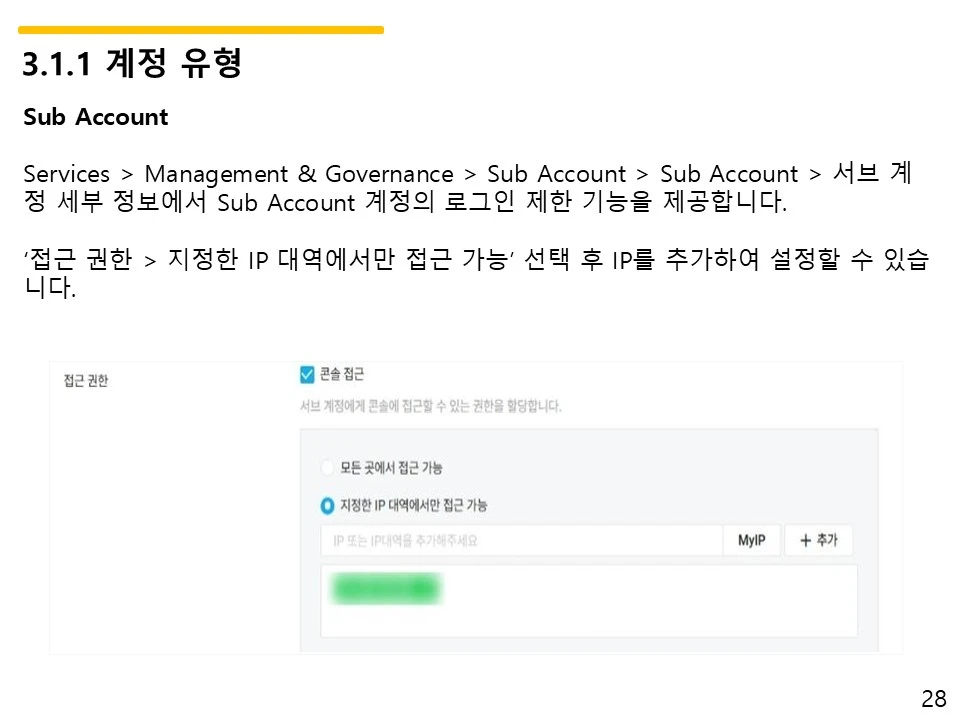Screen dimensions: 960x720
Task: Click the bold 'Sub Account' subheading
Action: (x=94, y=118)
